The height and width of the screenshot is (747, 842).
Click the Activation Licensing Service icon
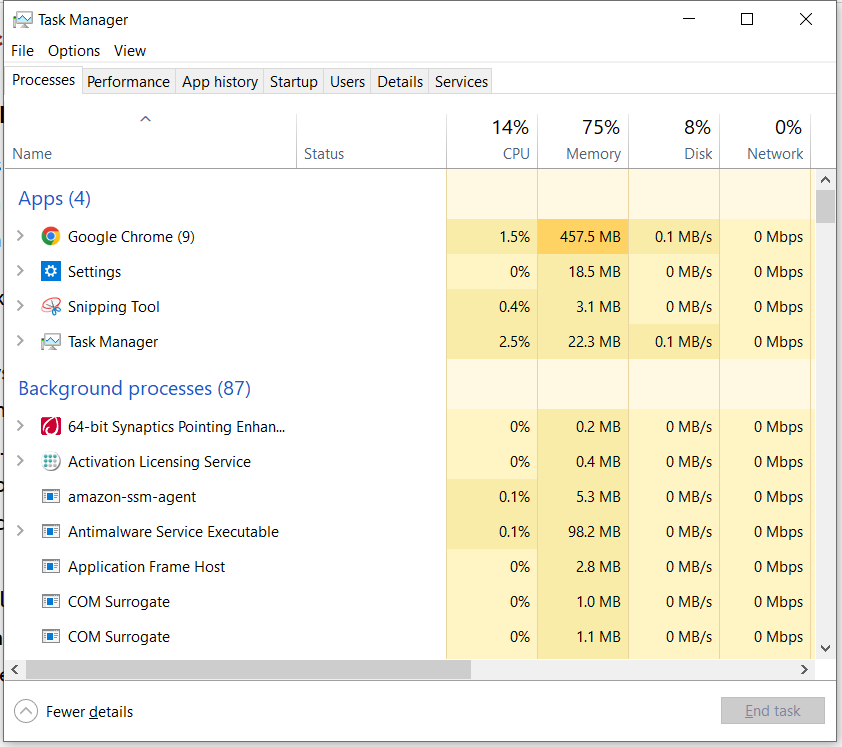tap(51, 462)
